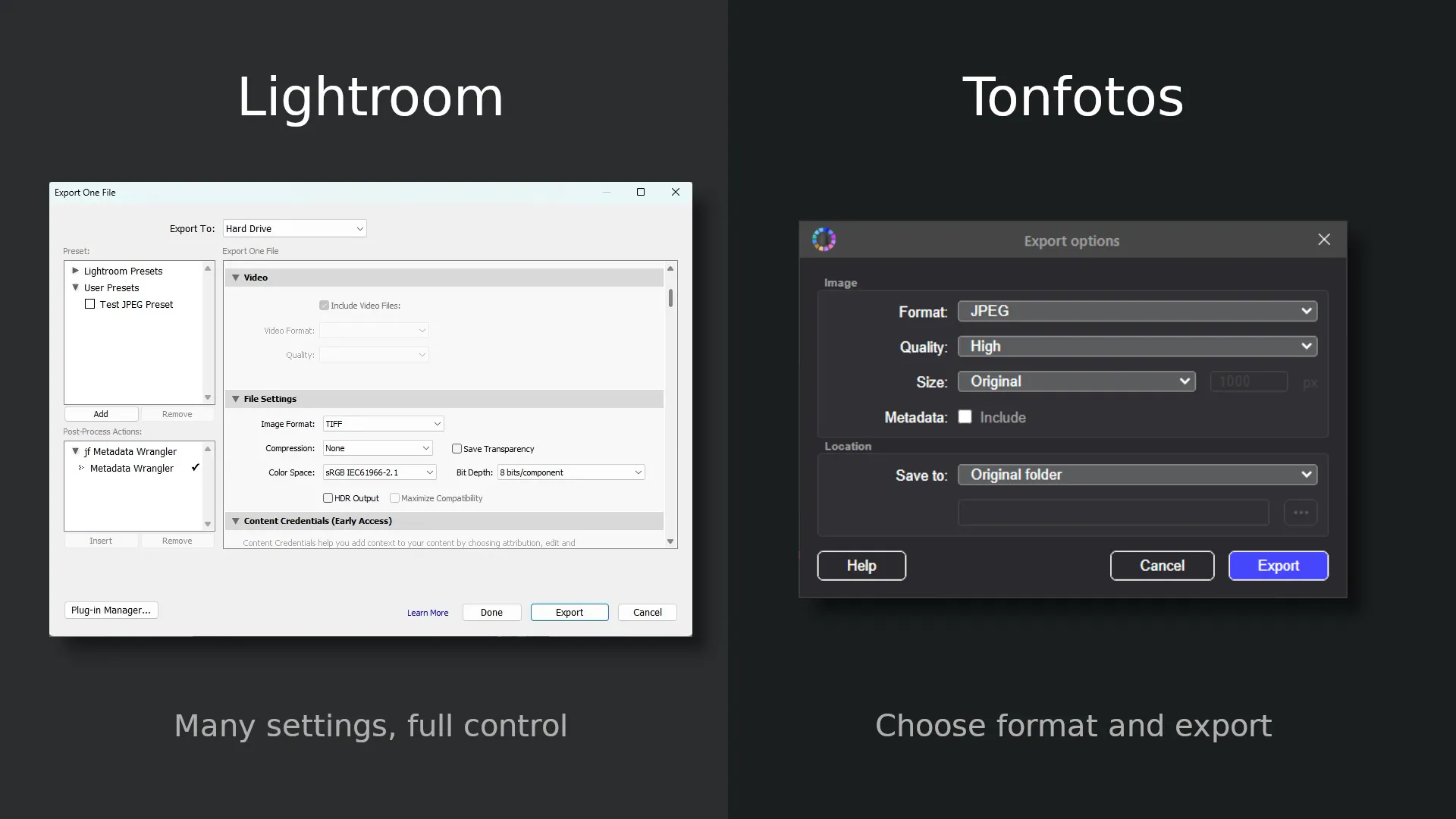Maximize the Lightroom Export One File window
The image size is (1456, 819).
coord(641,192)
